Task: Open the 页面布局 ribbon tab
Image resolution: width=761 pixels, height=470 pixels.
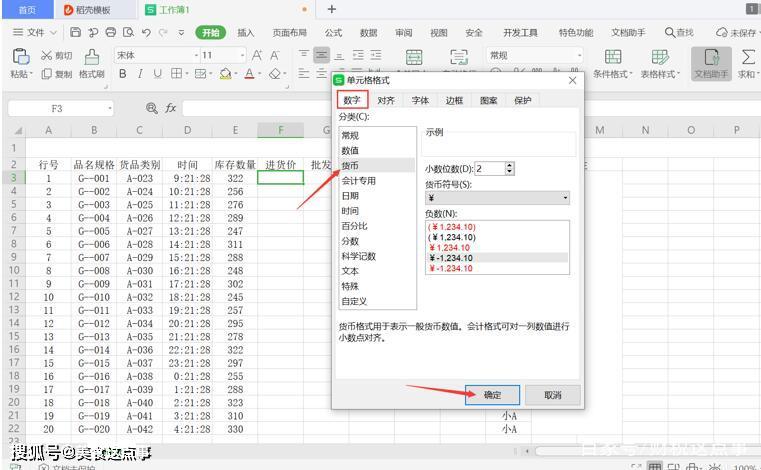Action: click(289, 33)
